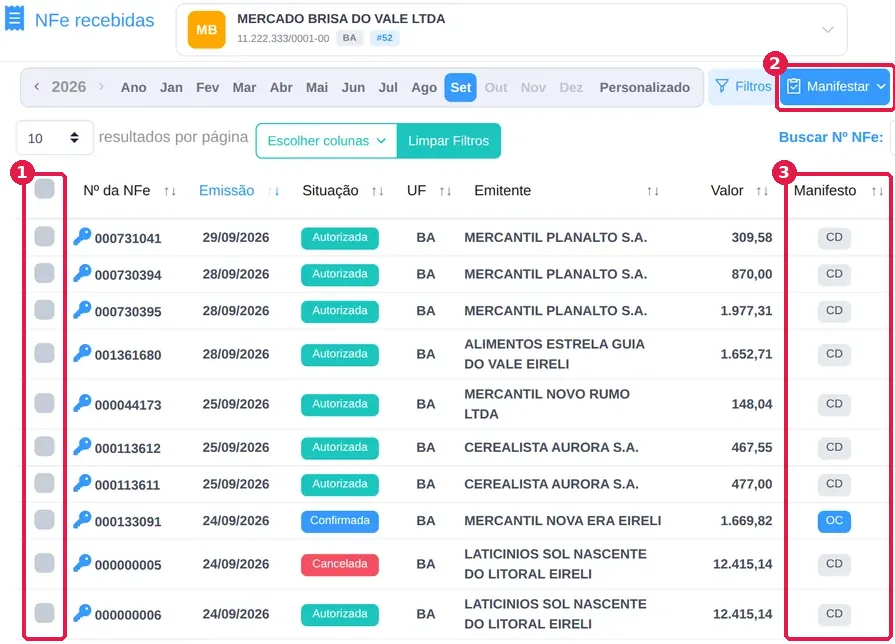
Task: Go to previous year with left arrow
Action: click(37, 87)
